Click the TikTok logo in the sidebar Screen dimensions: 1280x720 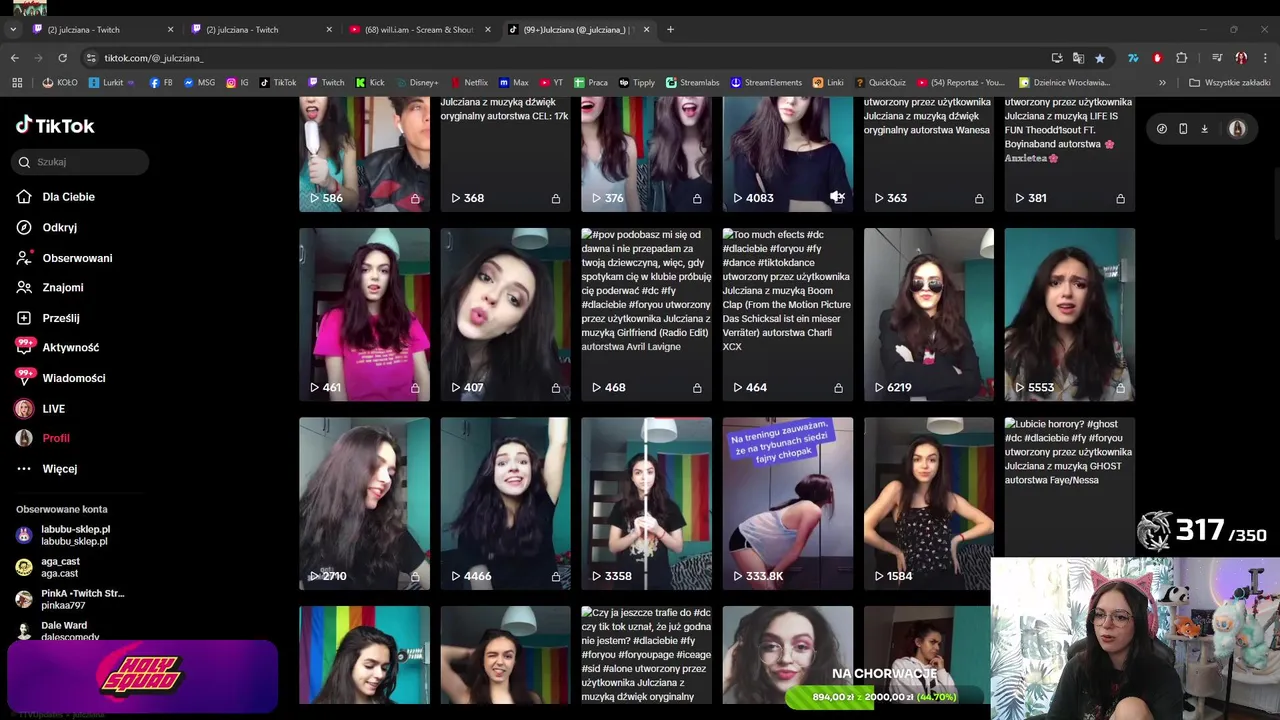click(55, 125)
